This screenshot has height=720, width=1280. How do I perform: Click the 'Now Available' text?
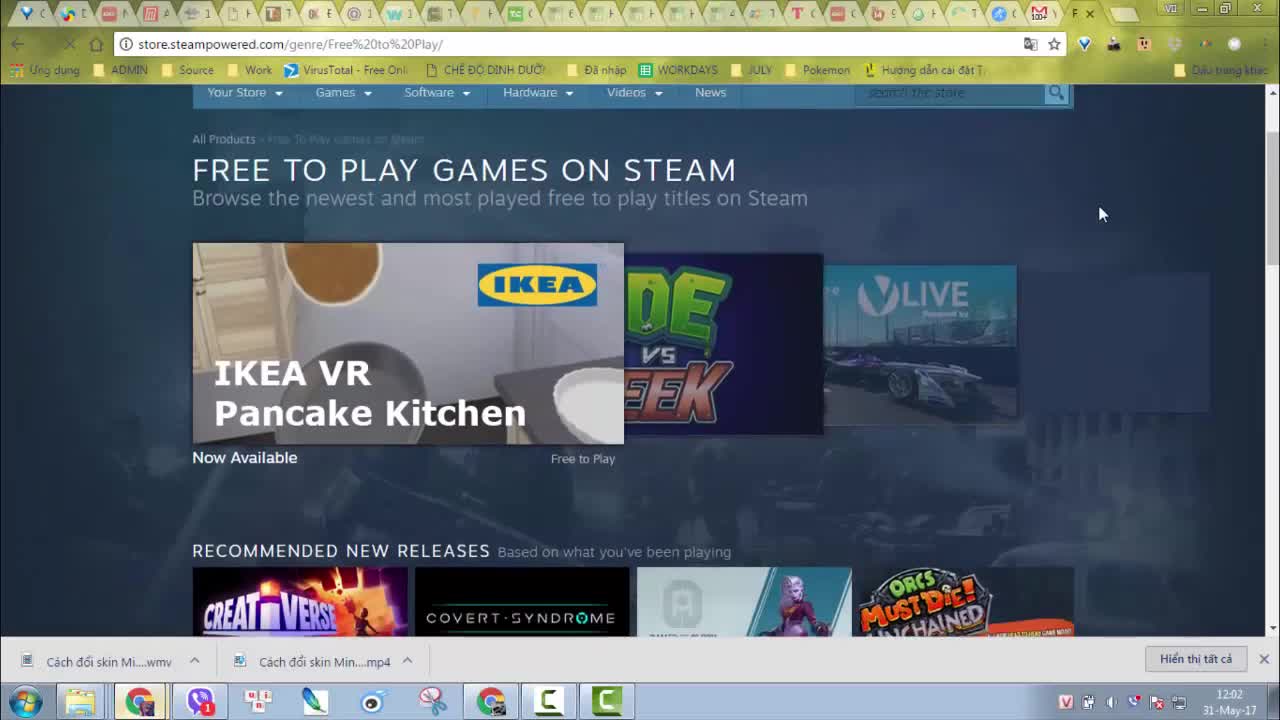[245, 457]
